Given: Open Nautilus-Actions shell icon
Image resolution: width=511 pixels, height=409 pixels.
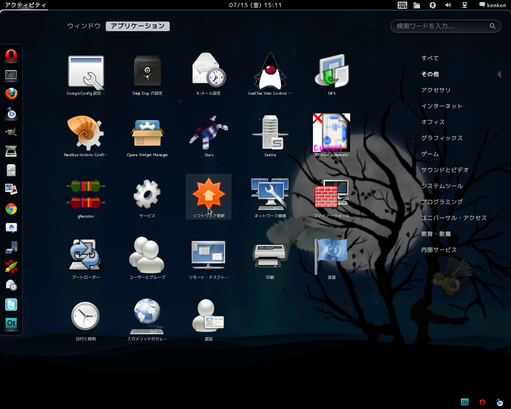Looking at the screenshot, I should (85, 133).
